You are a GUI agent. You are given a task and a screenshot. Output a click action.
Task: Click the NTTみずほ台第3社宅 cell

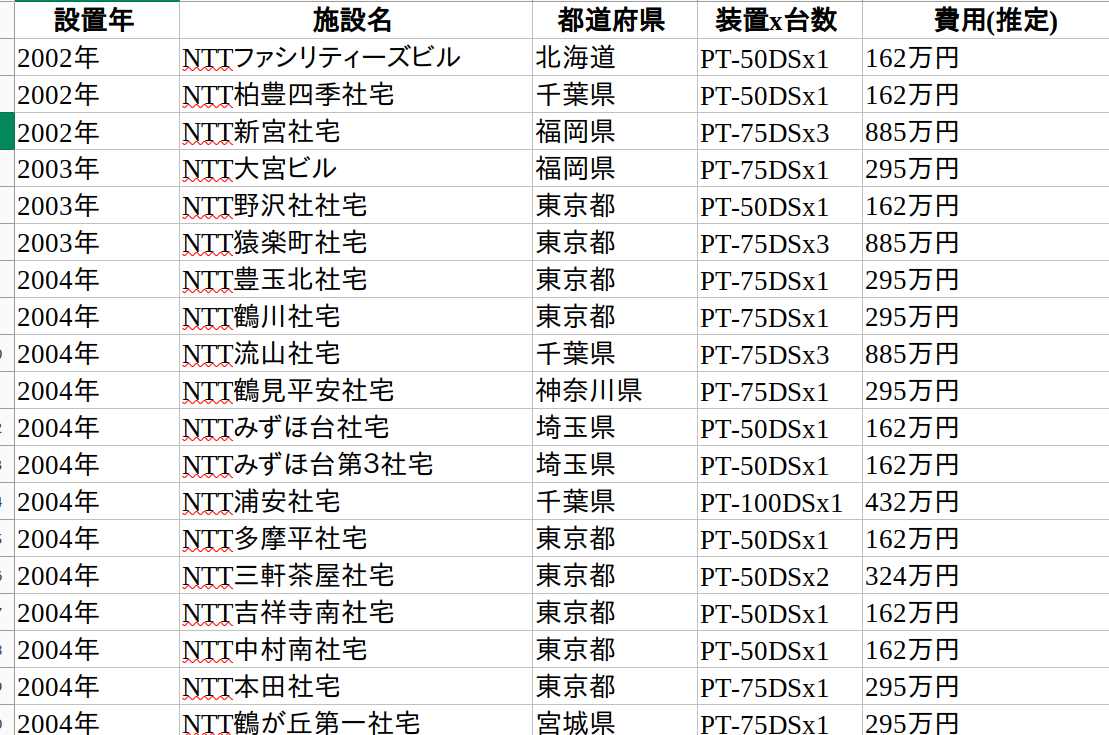356,465
